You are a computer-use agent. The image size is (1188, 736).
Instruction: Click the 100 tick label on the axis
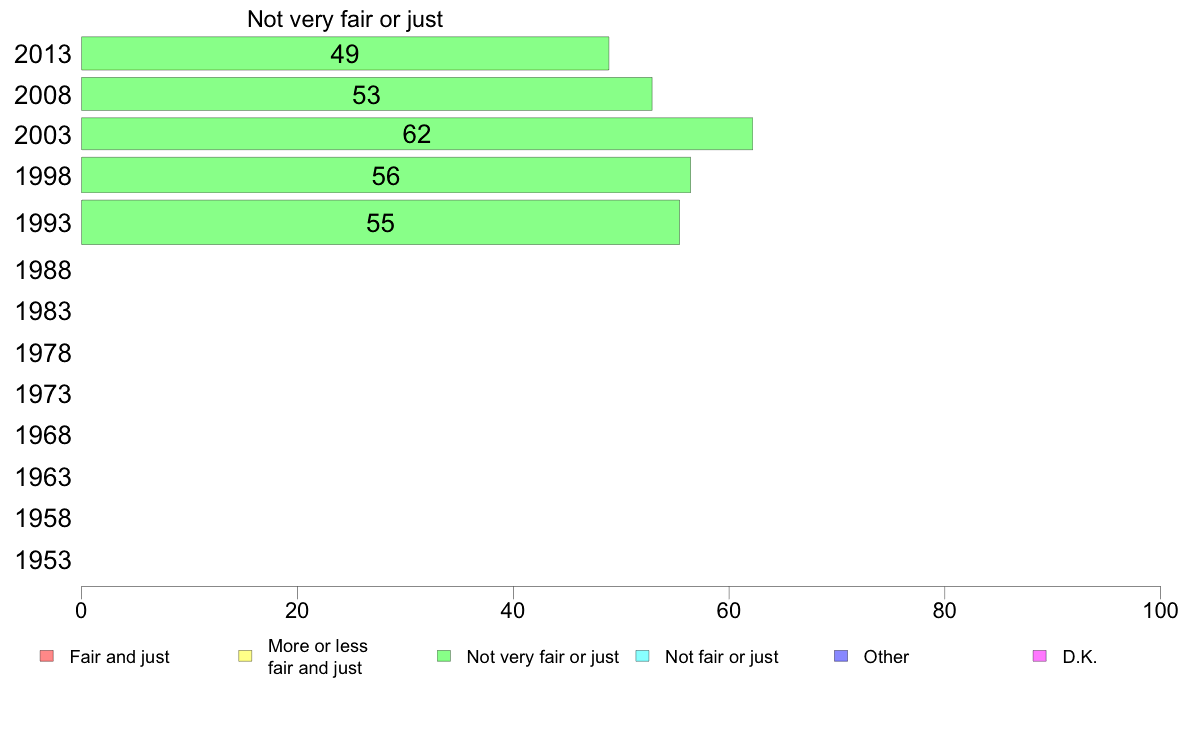1160,610
